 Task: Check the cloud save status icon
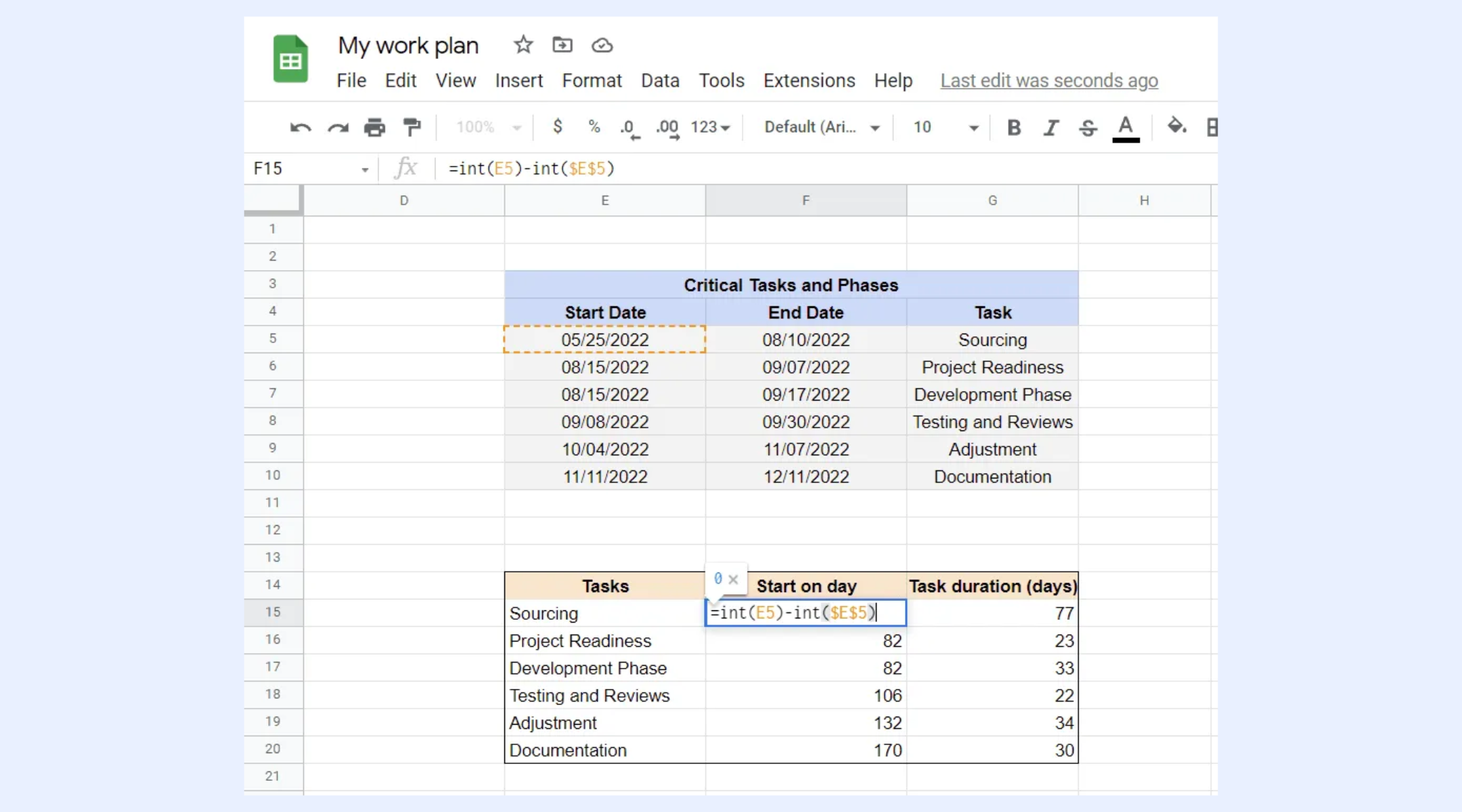coord(602,45)
